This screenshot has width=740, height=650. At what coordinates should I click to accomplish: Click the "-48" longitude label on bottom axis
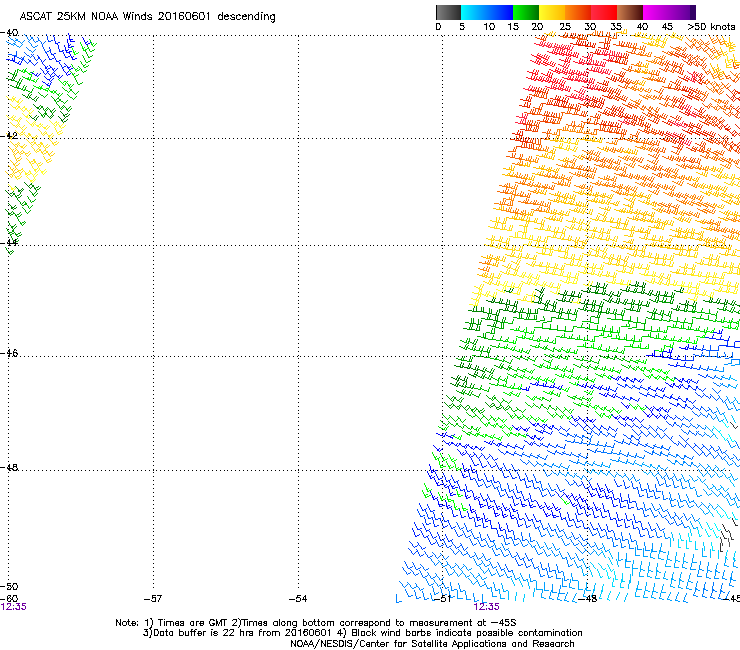(x=588, y=599)
